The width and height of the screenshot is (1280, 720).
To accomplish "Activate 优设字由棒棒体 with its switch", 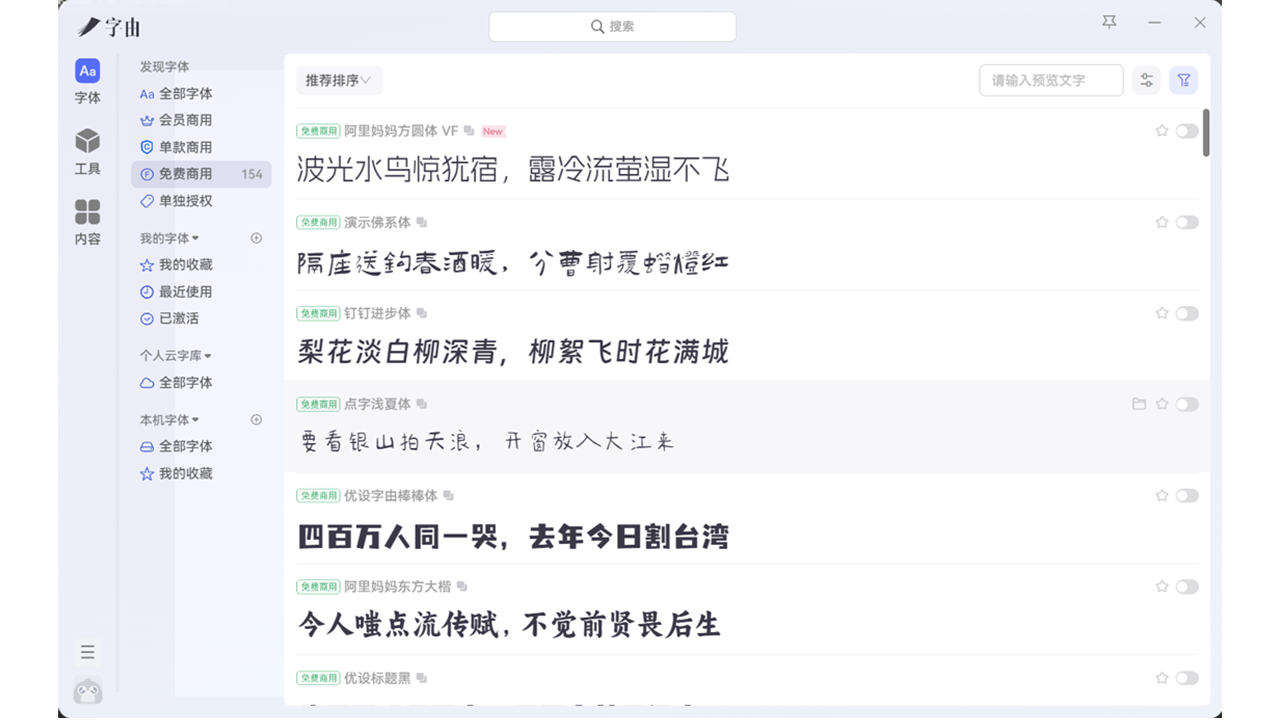I will pos(1187,495).
